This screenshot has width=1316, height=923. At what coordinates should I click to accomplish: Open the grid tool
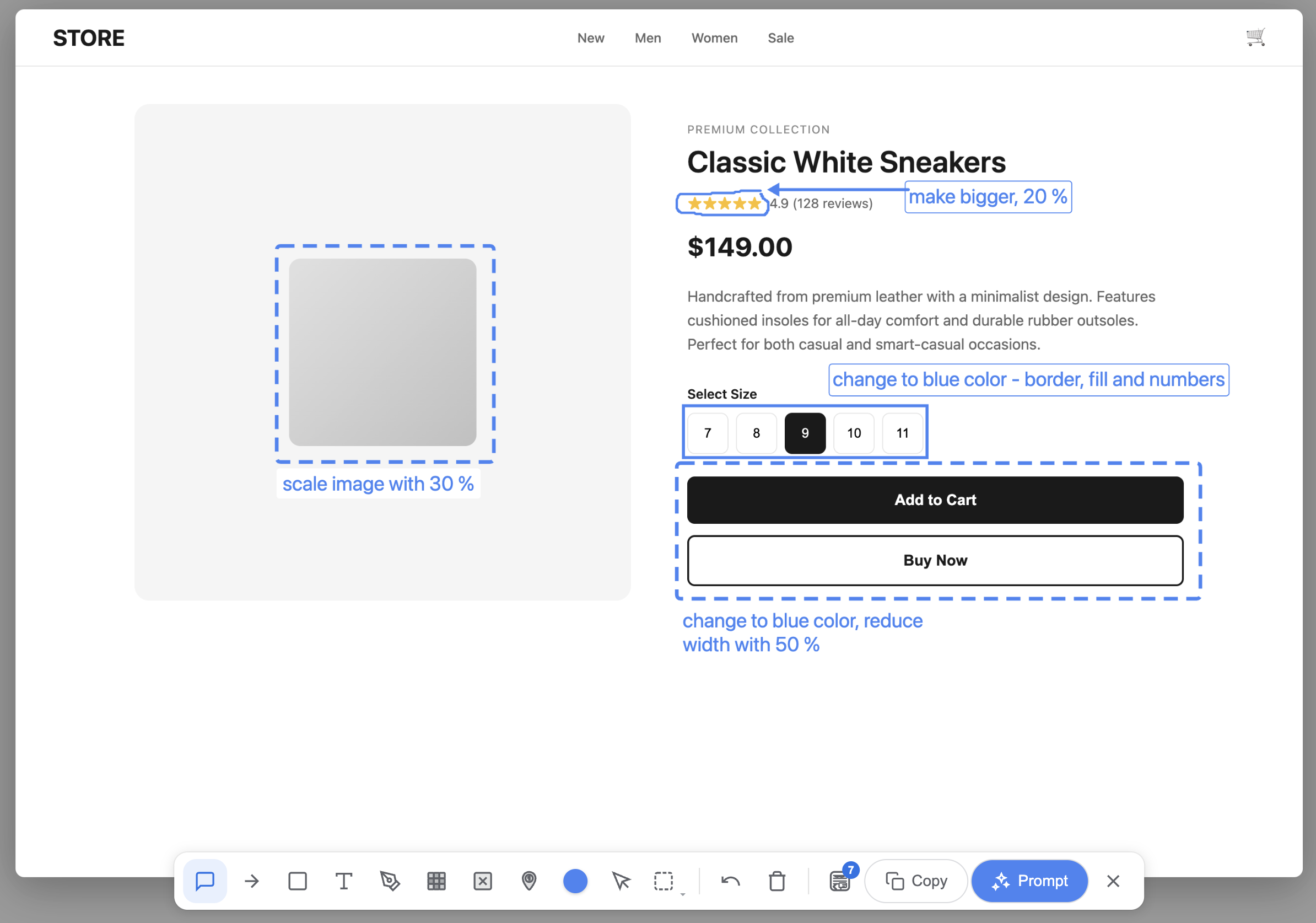pos(436,881)
